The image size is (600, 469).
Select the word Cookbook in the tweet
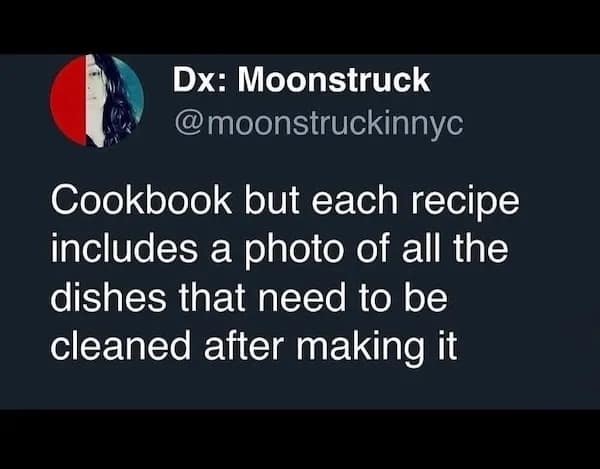(141, 200)
